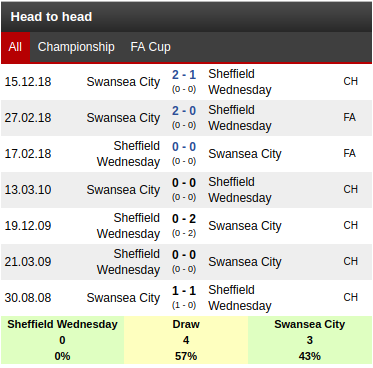This screenshot has height=368, width=373.
Task: Click the 0 - 0 score from 13.03.10
Action: (184, 183)
